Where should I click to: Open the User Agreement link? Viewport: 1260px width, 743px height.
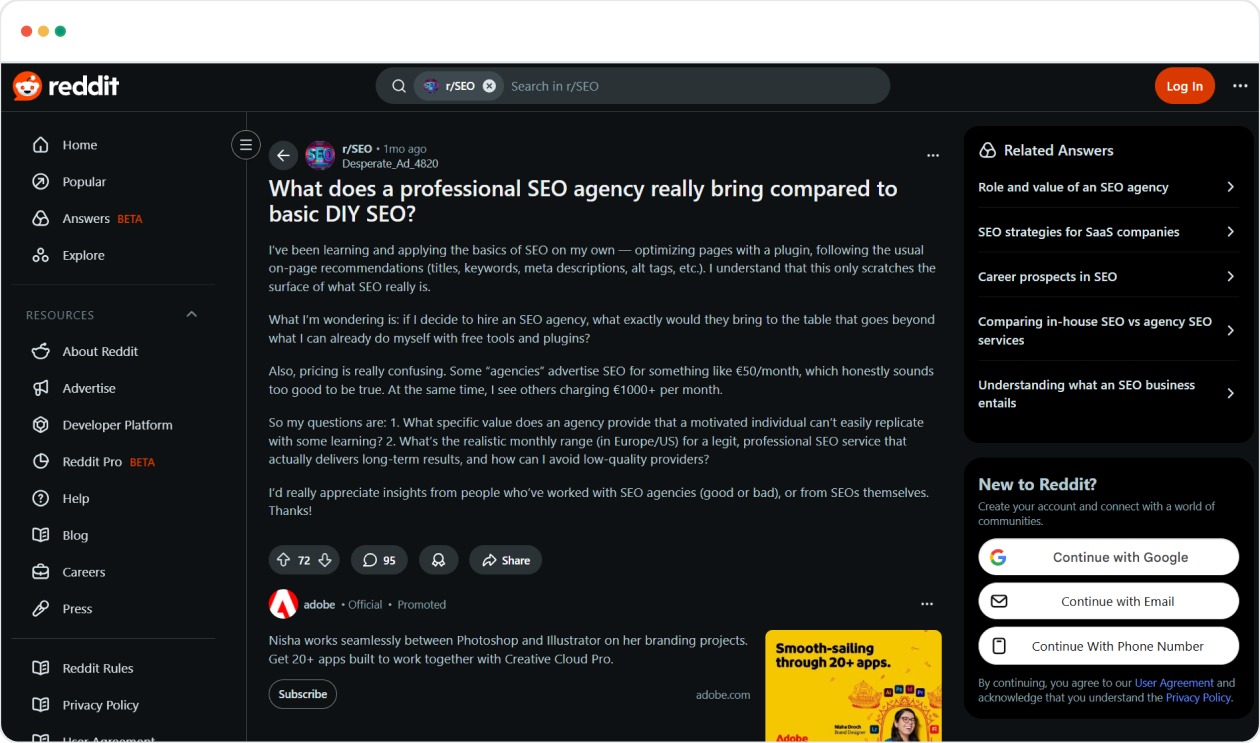[x=1175, y=683]
